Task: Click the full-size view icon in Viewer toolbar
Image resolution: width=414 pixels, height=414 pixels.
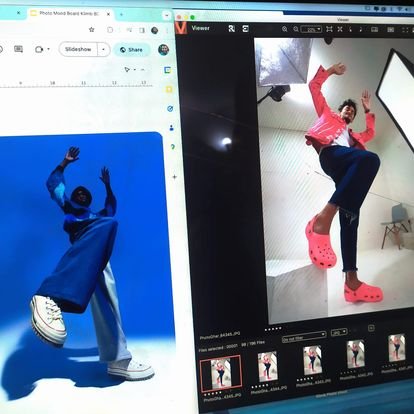Action: tap(340, 29)
